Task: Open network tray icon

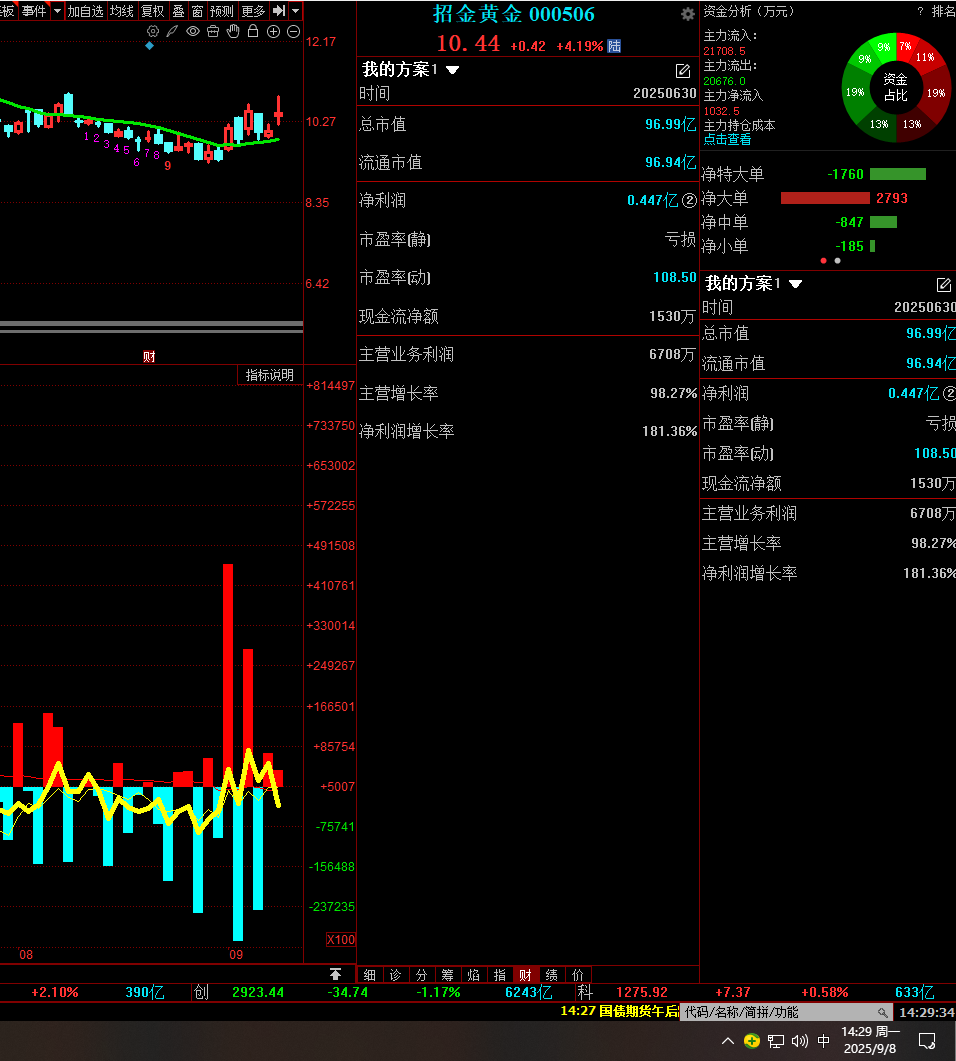Action: (x=776, y=1041)
